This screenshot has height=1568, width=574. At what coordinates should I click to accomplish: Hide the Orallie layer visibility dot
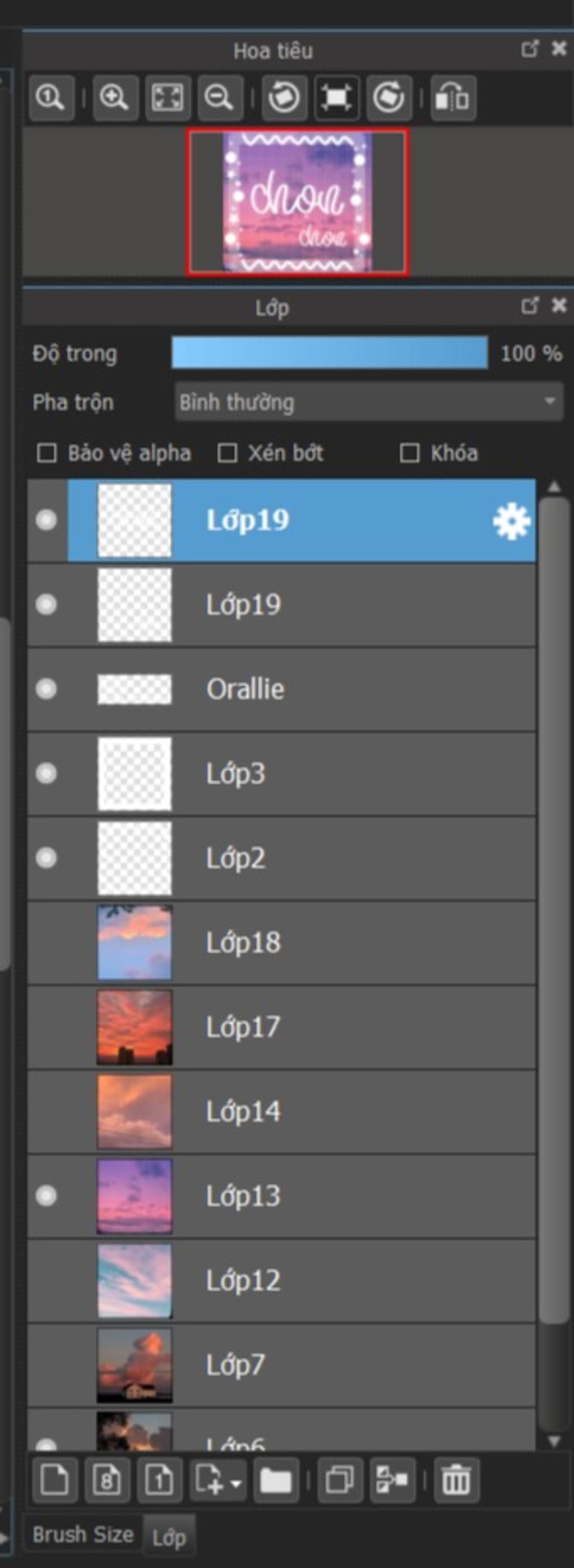coord(46,689)
